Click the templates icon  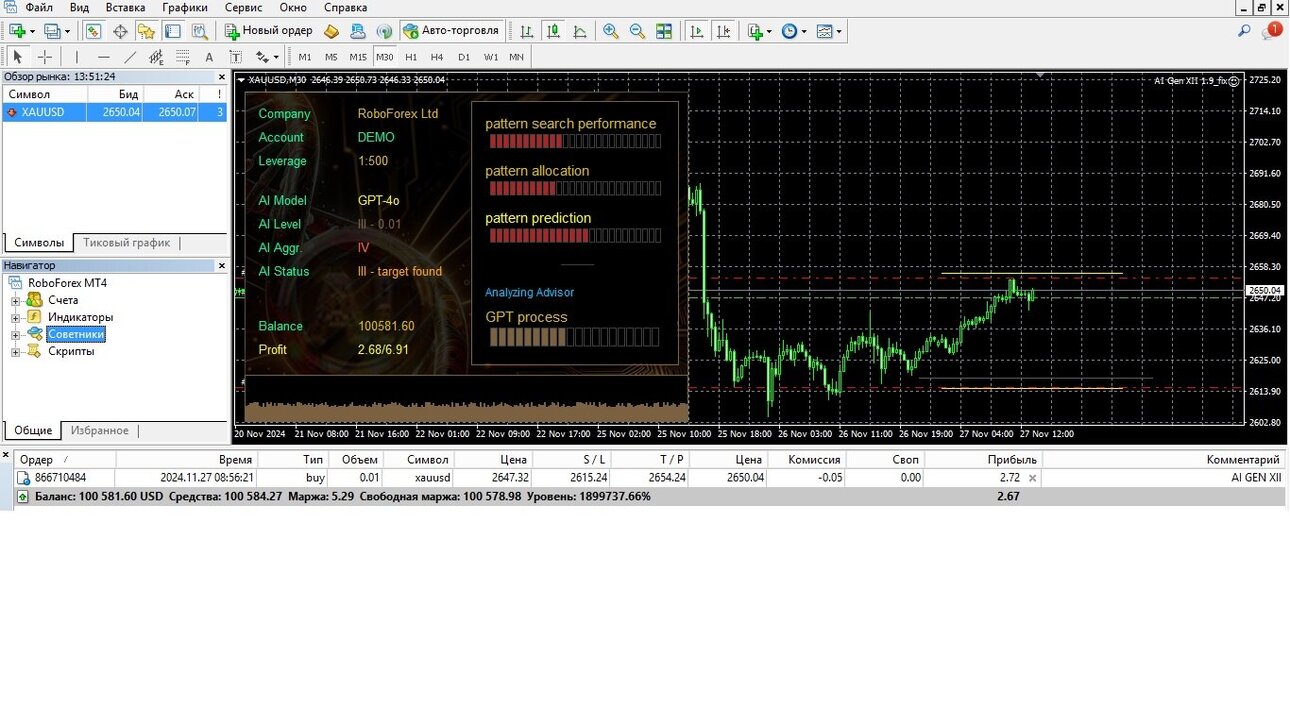pyautogui.click(x=824, y=31)
